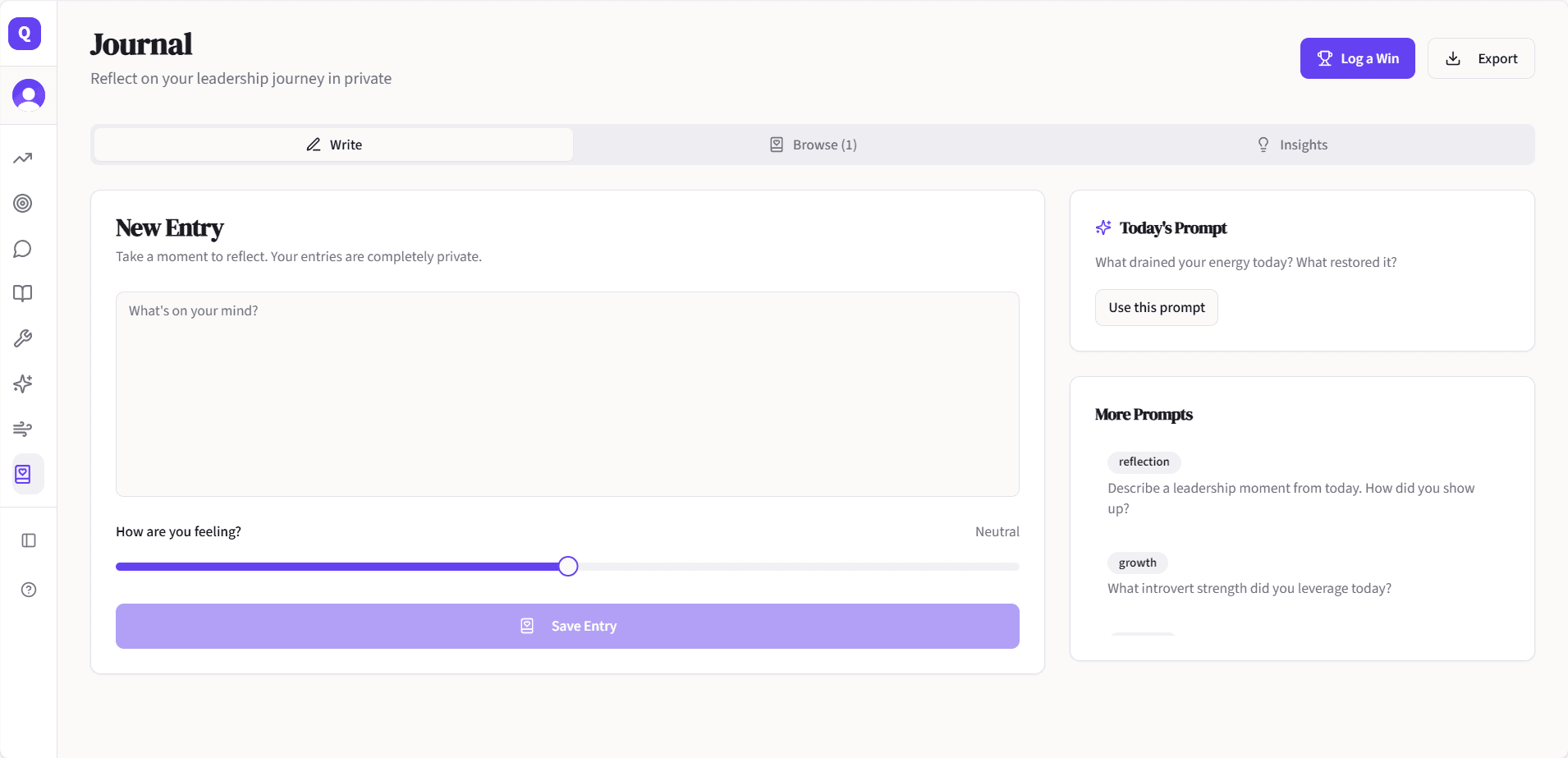
Task: Open the wind breathing icon in sidebar
Action: [x=23, y=429]
